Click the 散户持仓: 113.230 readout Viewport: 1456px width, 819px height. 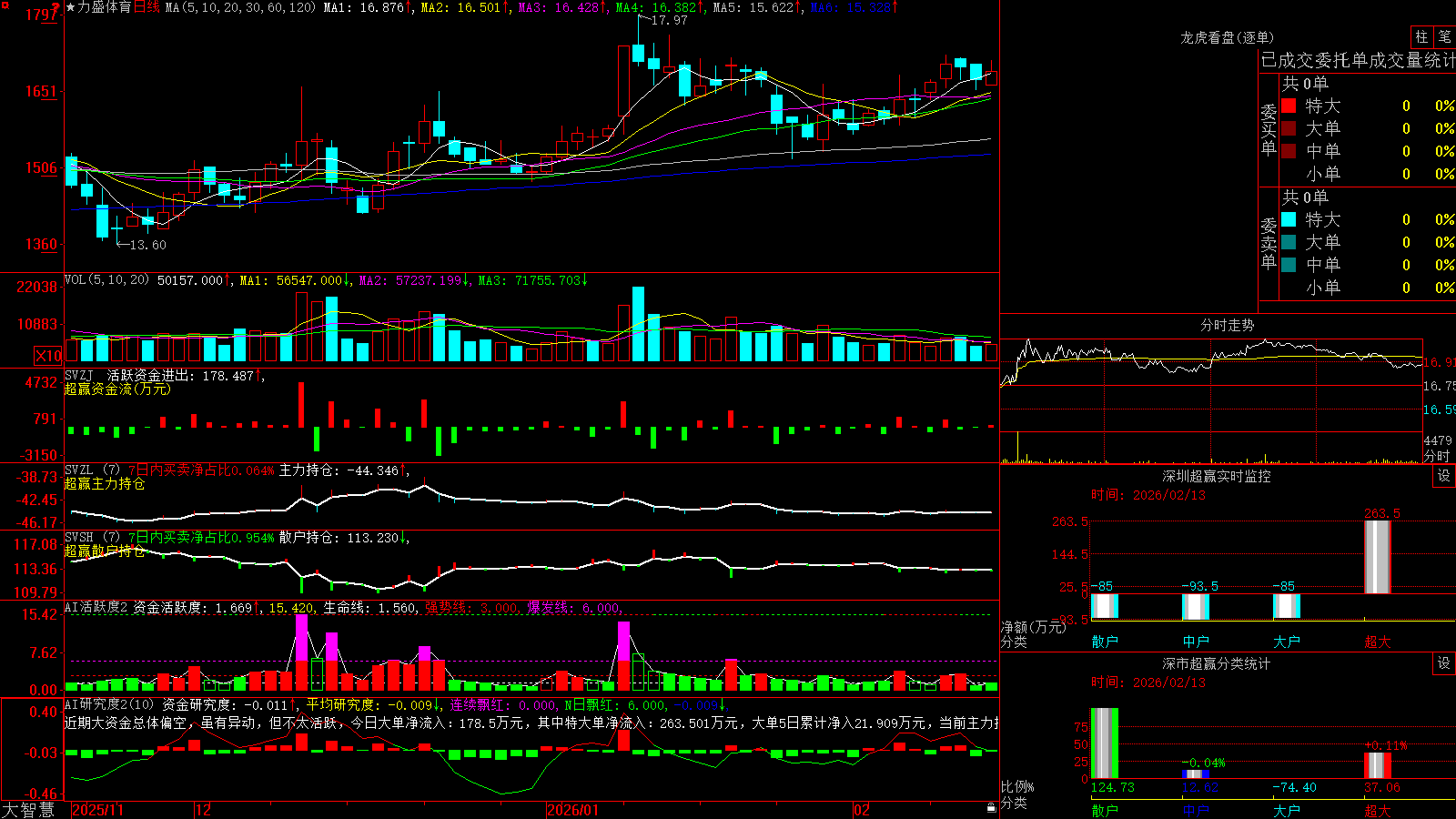click(x=339, y=538)
